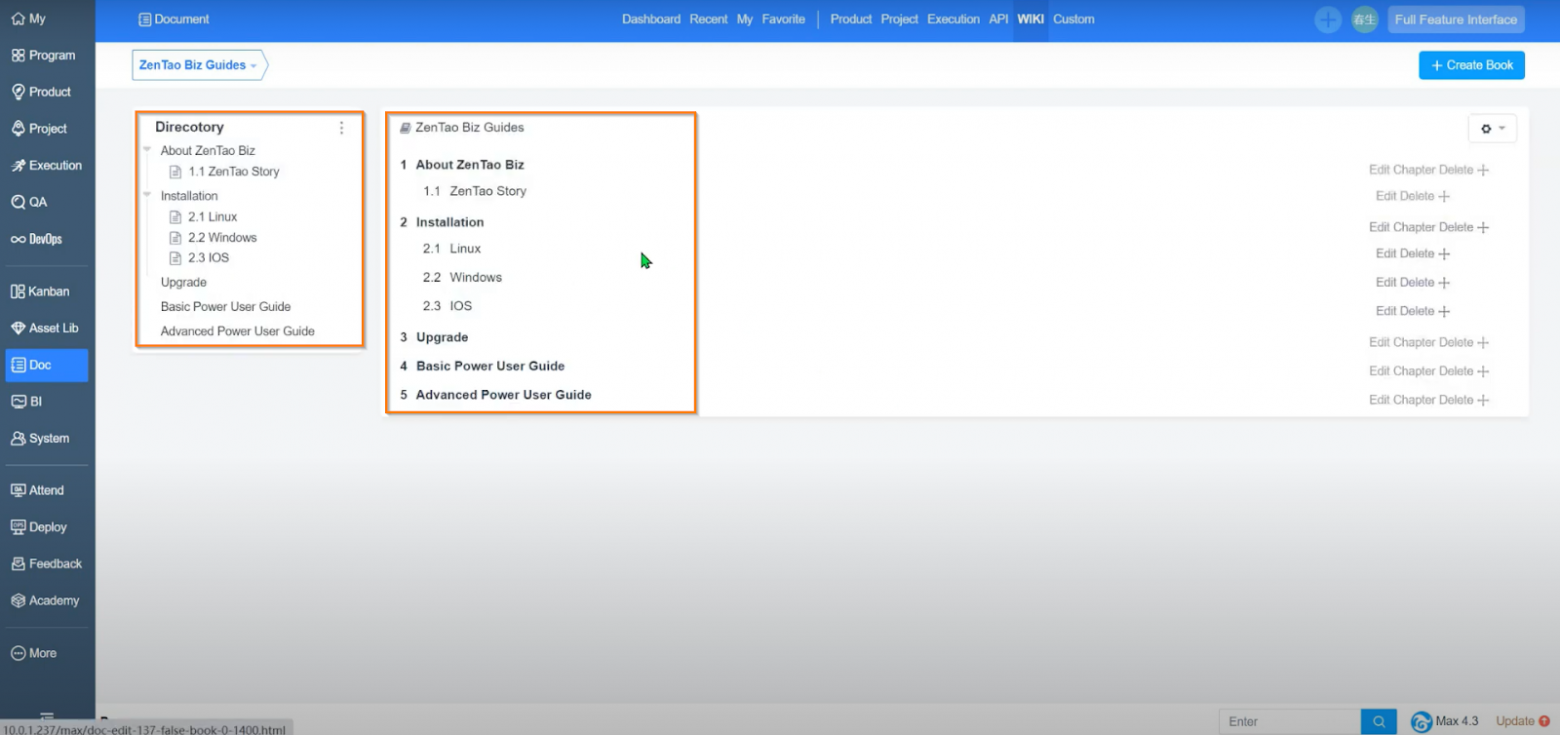Click the search magnifier button at bottom
This screenshot has width=1560, height=735.
[1378, 721]
